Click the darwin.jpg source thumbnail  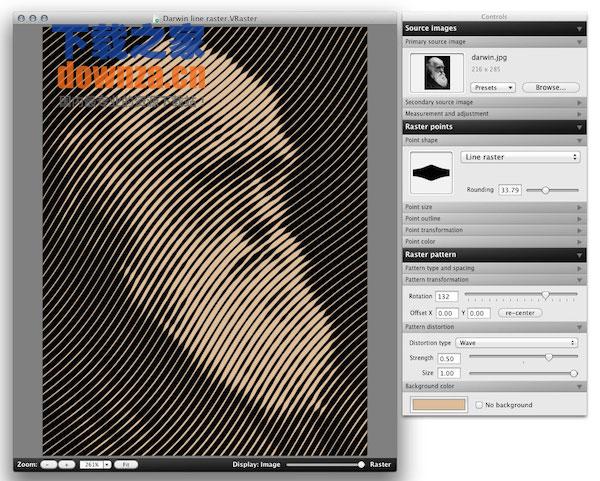(x=437, y=73)
